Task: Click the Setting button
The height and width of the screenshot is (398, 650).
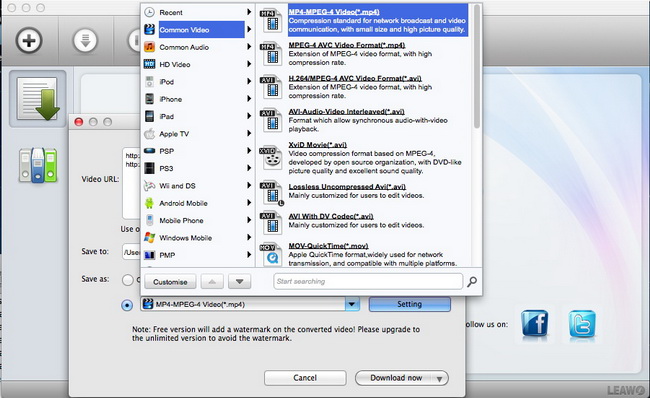Action: pos(410,304)
